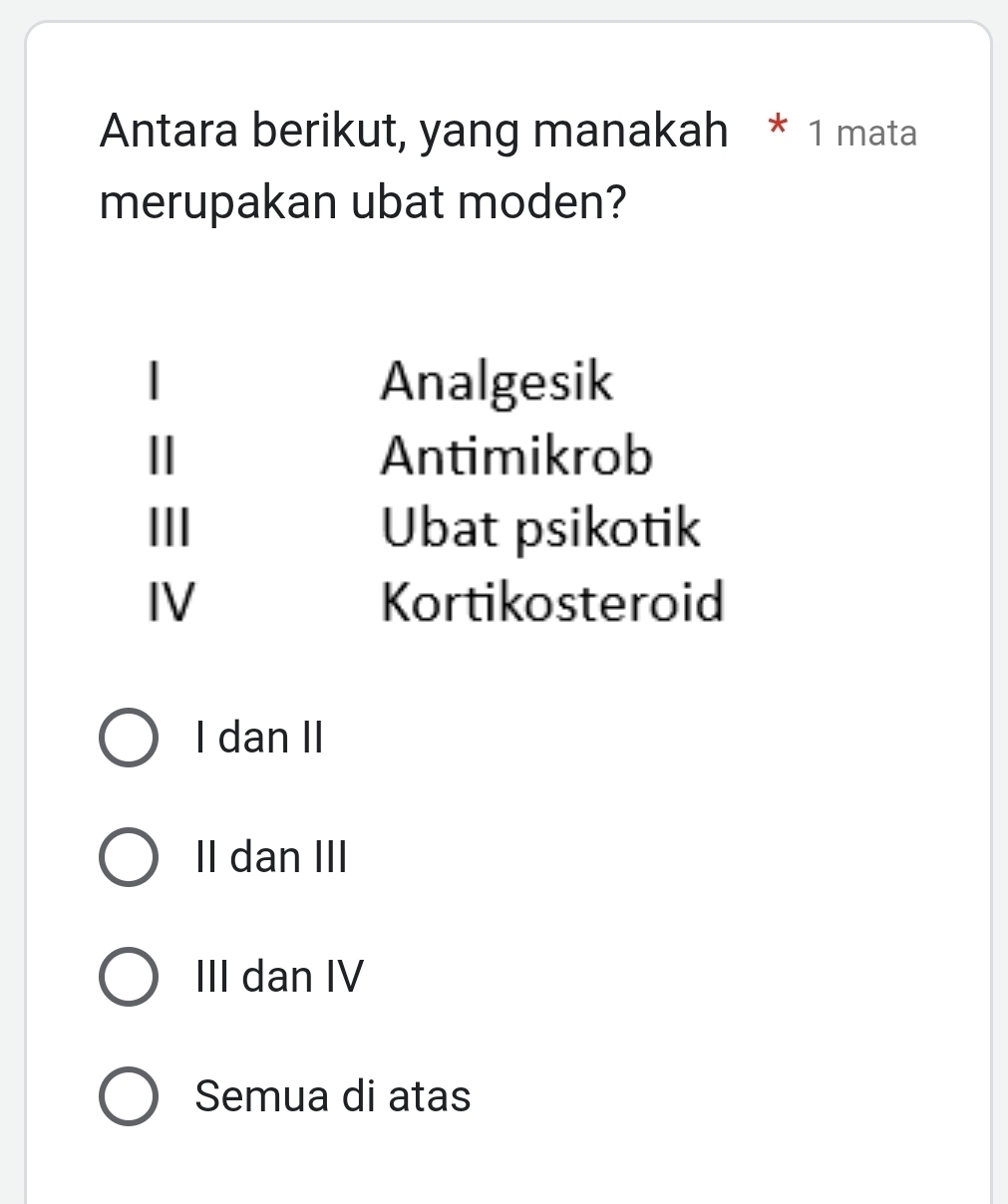Mark the "Semua di atas" radio button

pos(129,1096)
